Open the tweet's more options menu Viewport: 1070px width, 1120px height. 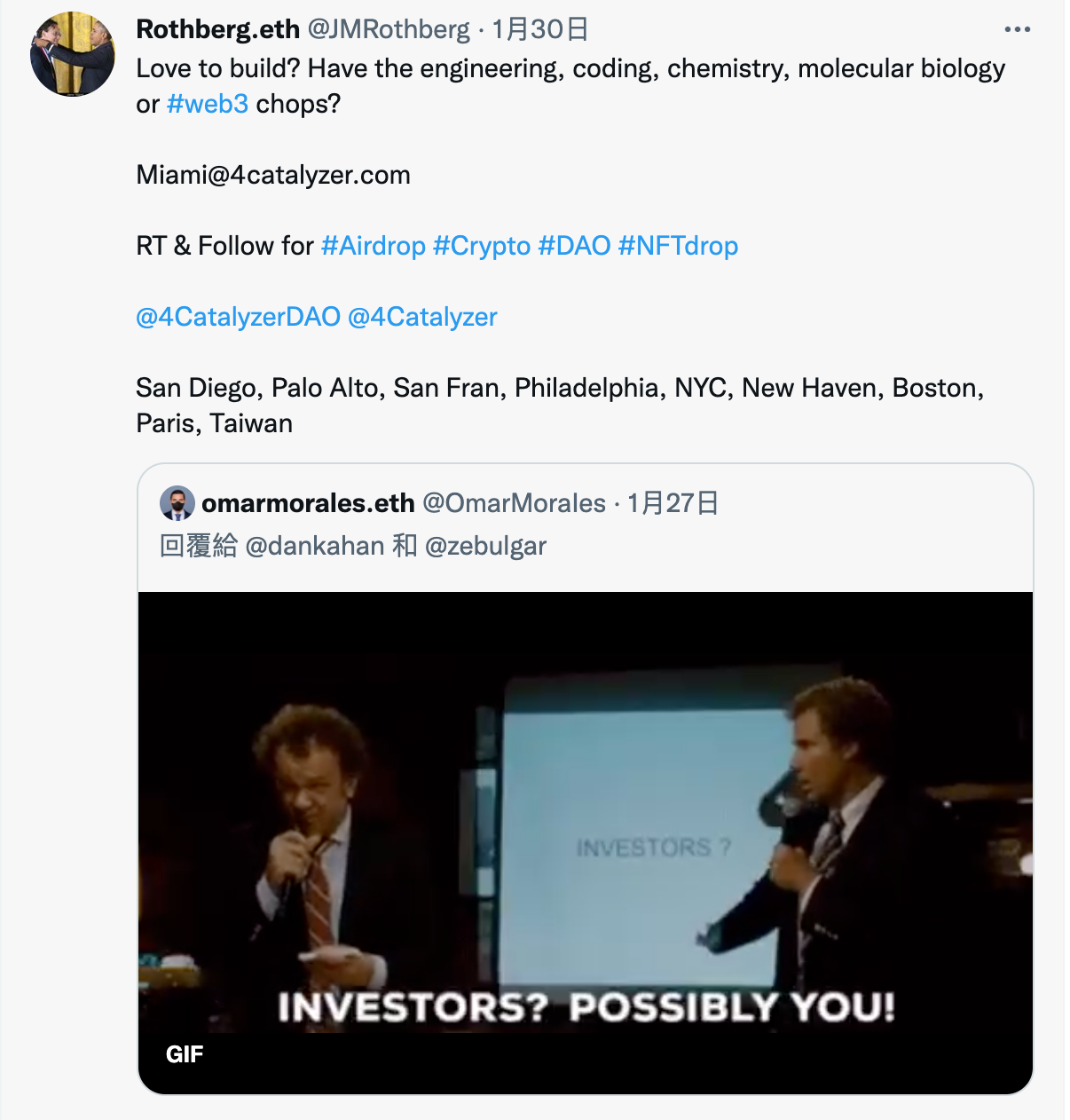pyautogui.click(x=1017, y=30)
